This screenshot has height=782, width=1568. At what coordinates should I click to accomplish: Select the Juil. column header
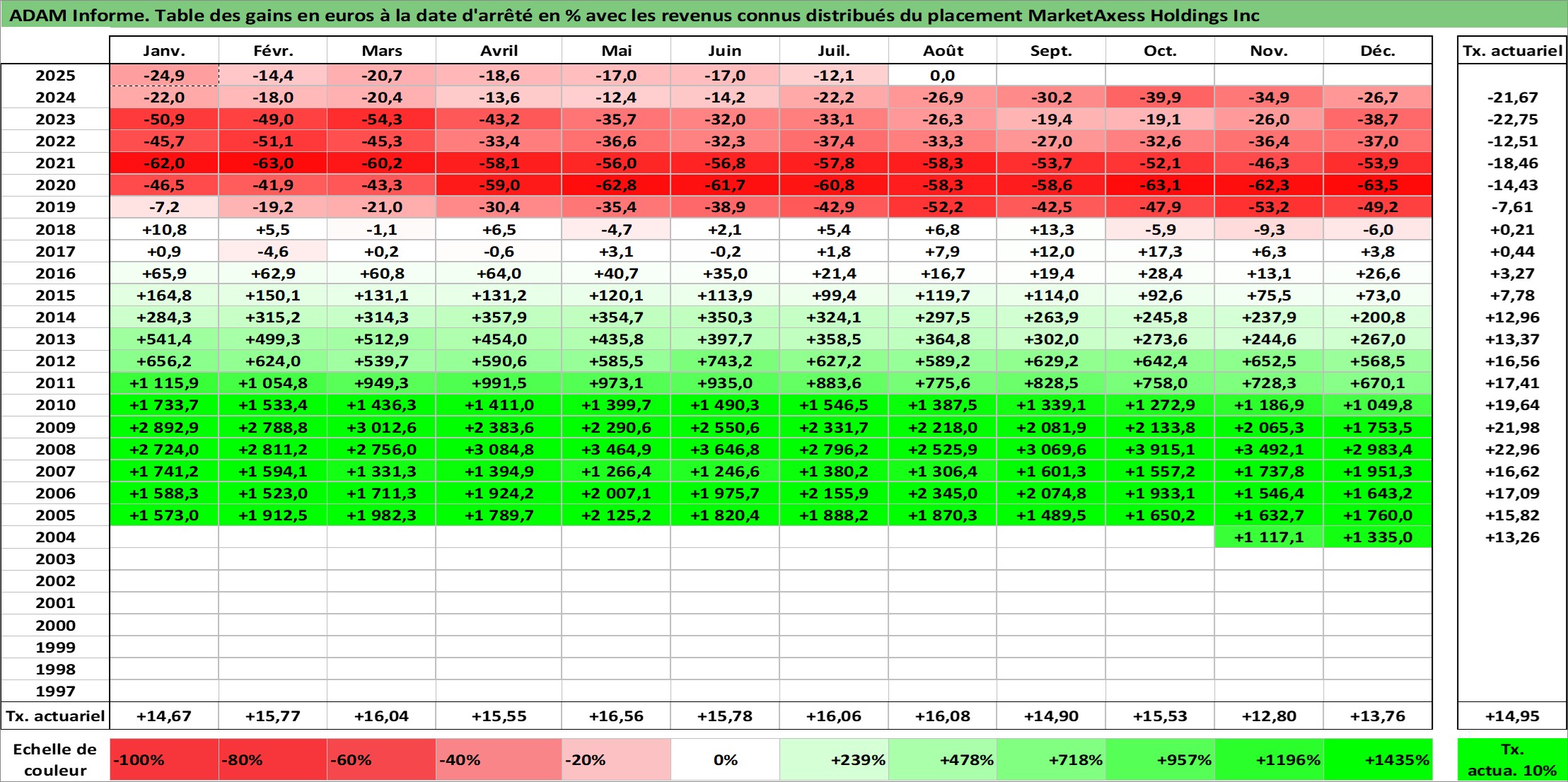(x=834, y=50)
